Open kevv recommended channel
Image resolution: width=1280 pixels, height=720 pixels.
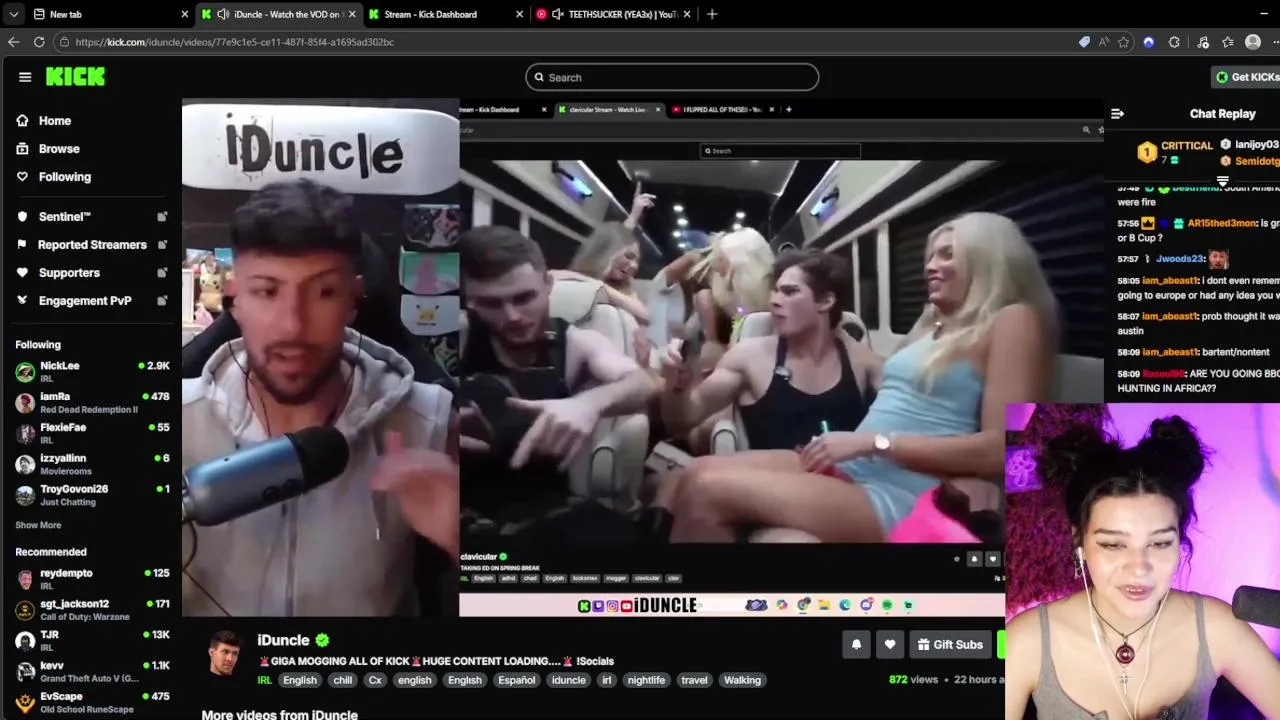(92, 672)
